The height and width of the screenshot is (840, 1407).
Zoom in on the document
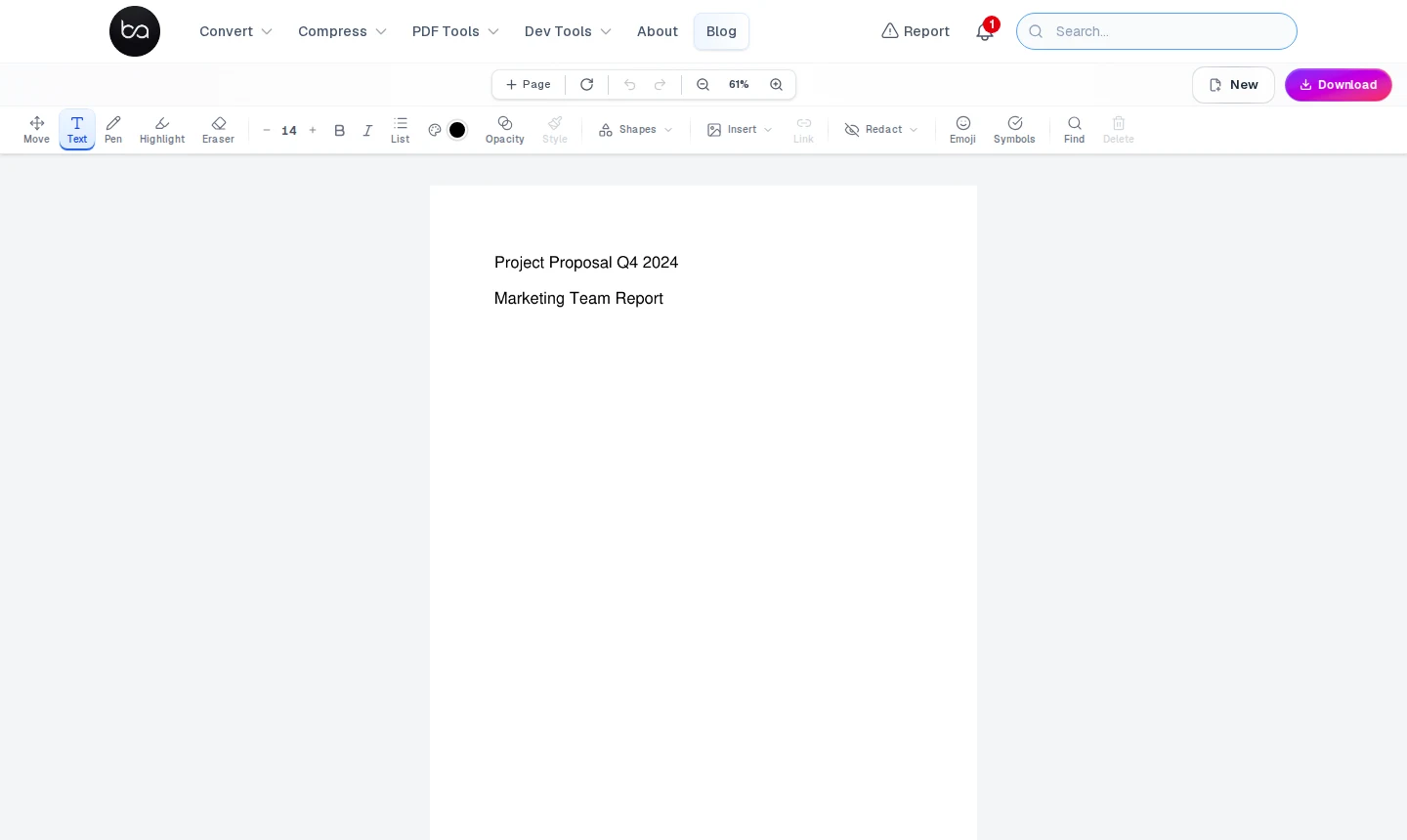click(x=777, y=85)
